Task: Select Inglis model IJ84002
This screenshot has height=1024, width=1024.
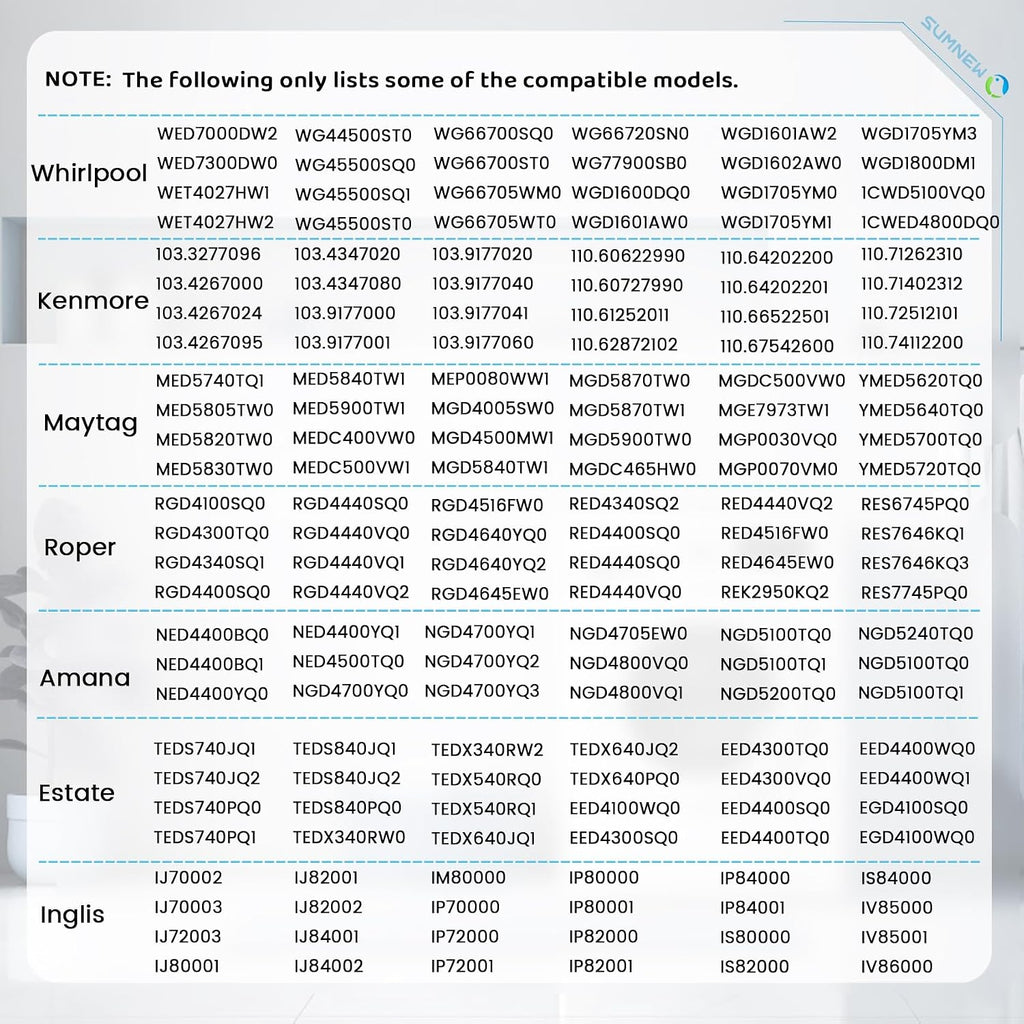Action: click(x=328, y=965)
